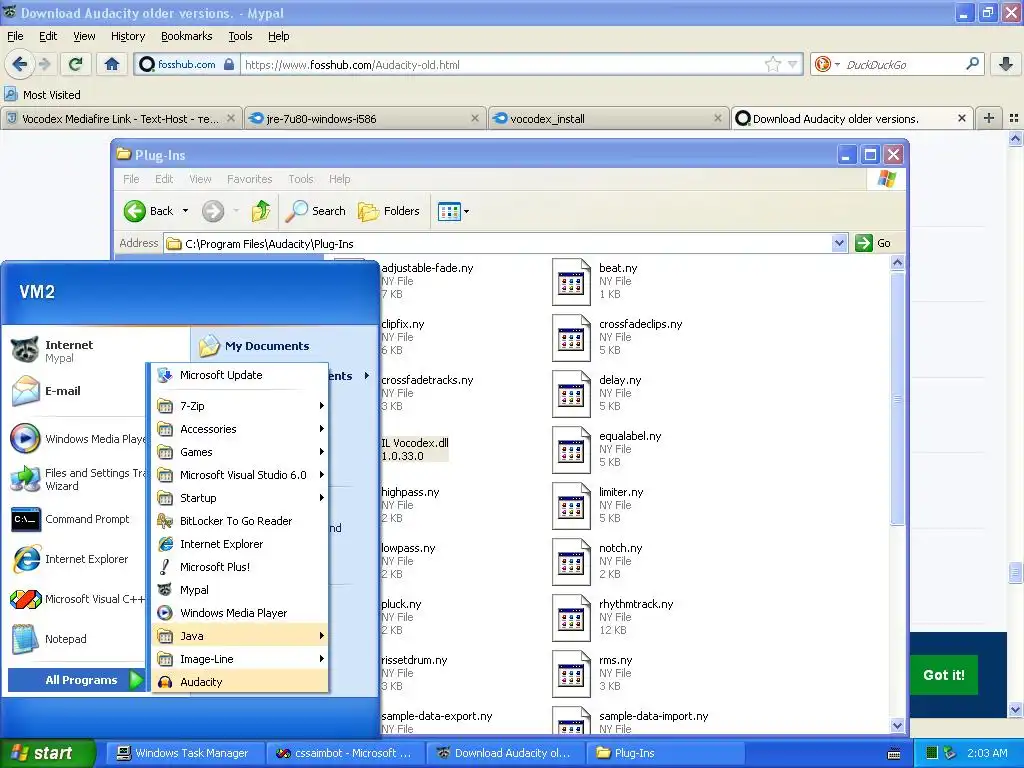Click Explorer vertical scrollbar down arrow
This screenshot has height=768, width=1024.
[897, 725]
